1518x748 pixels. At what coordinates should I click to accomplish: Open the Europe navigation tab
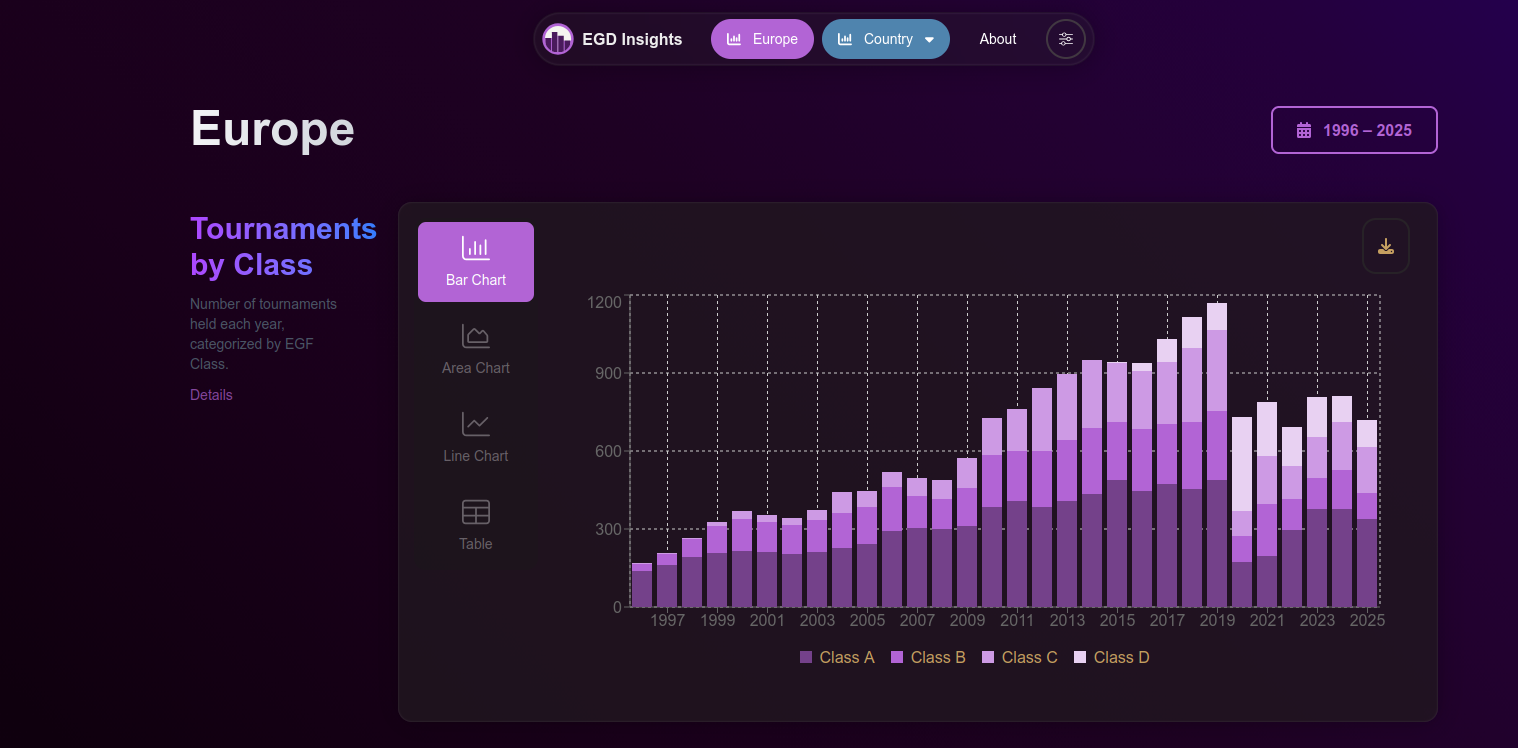[x=762, y=39]
